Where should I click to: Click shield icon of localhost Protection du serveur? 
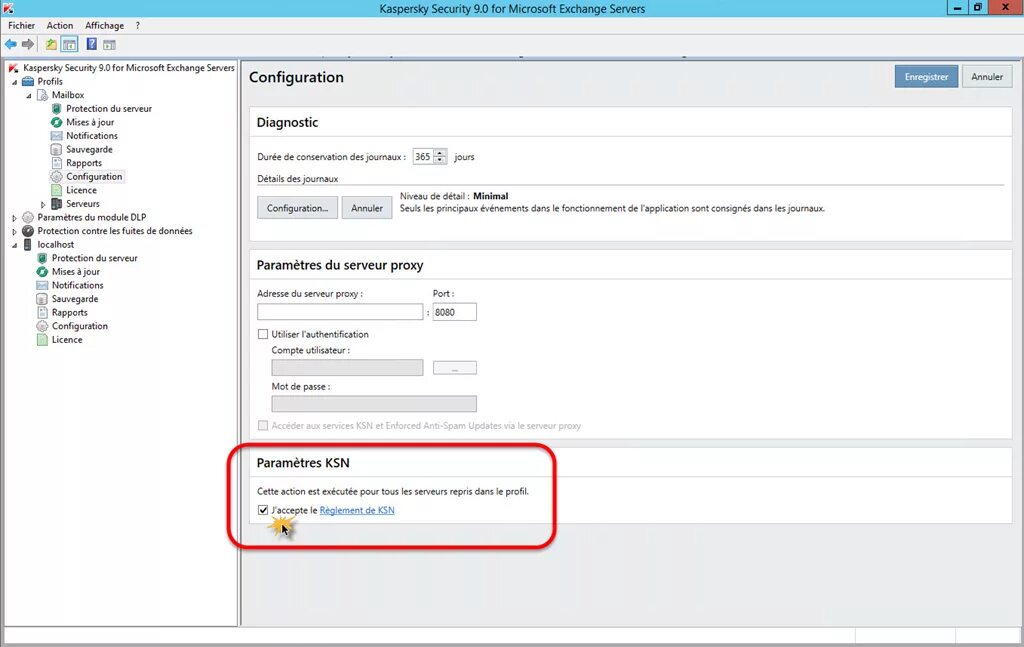coord(42,259)
